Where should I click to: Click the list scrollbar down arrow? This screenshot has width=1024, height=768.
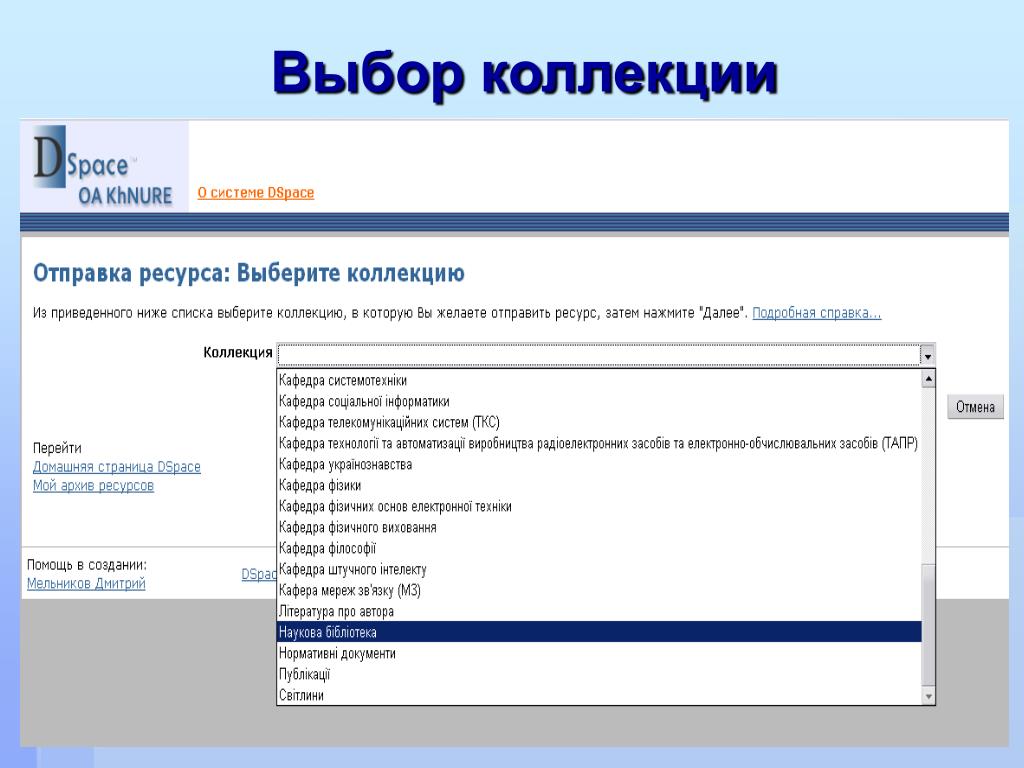pos(928,696)
